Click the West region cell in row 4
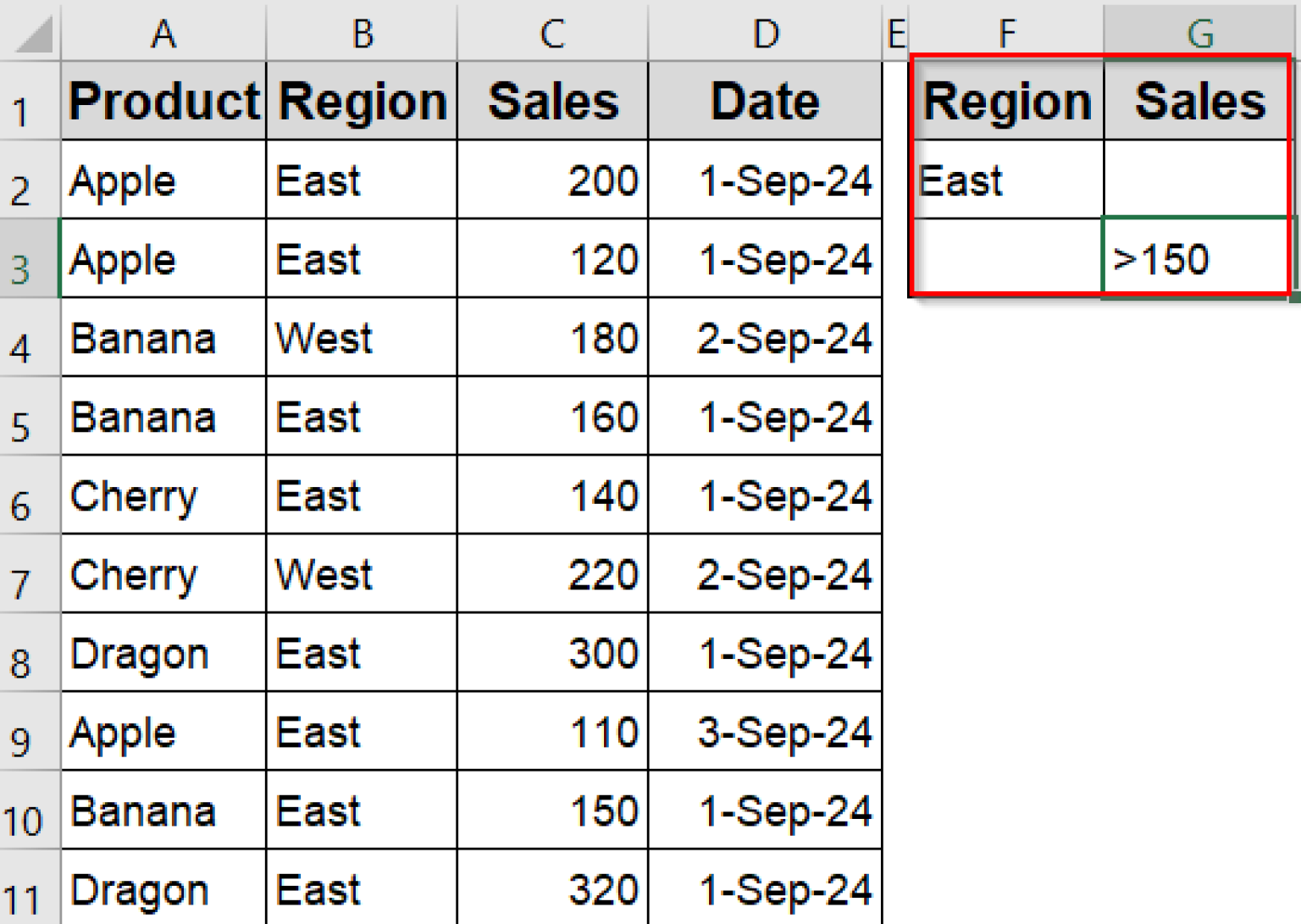The image size is (1301, 924). click(361, 337)
